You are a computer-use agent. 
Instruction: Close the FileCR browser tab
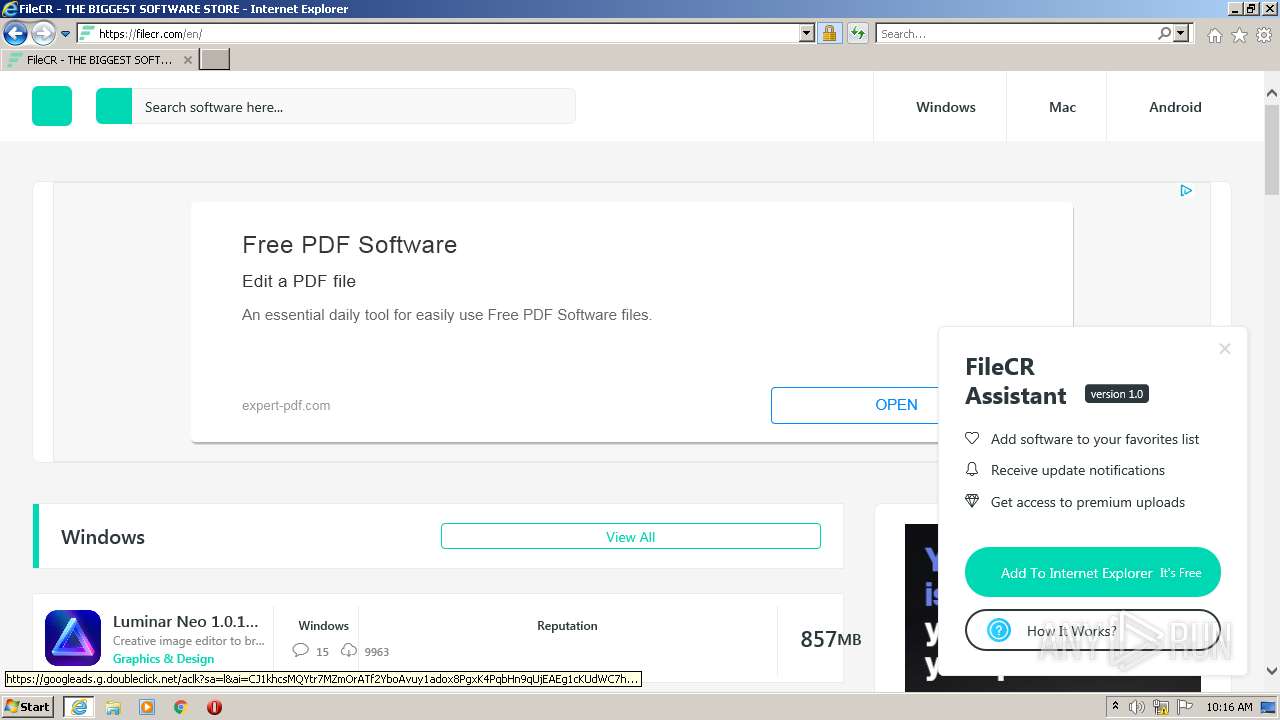[x=187, y=60]
